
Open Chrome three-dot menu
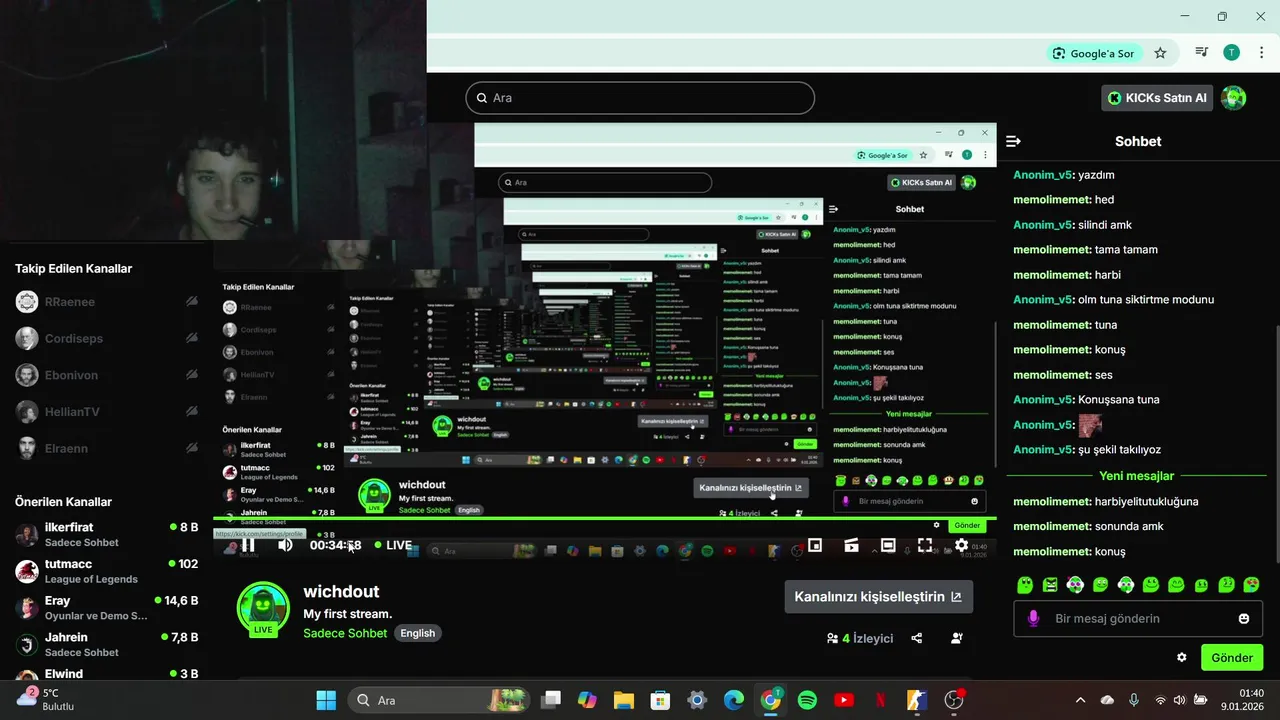pos(1260,53)
